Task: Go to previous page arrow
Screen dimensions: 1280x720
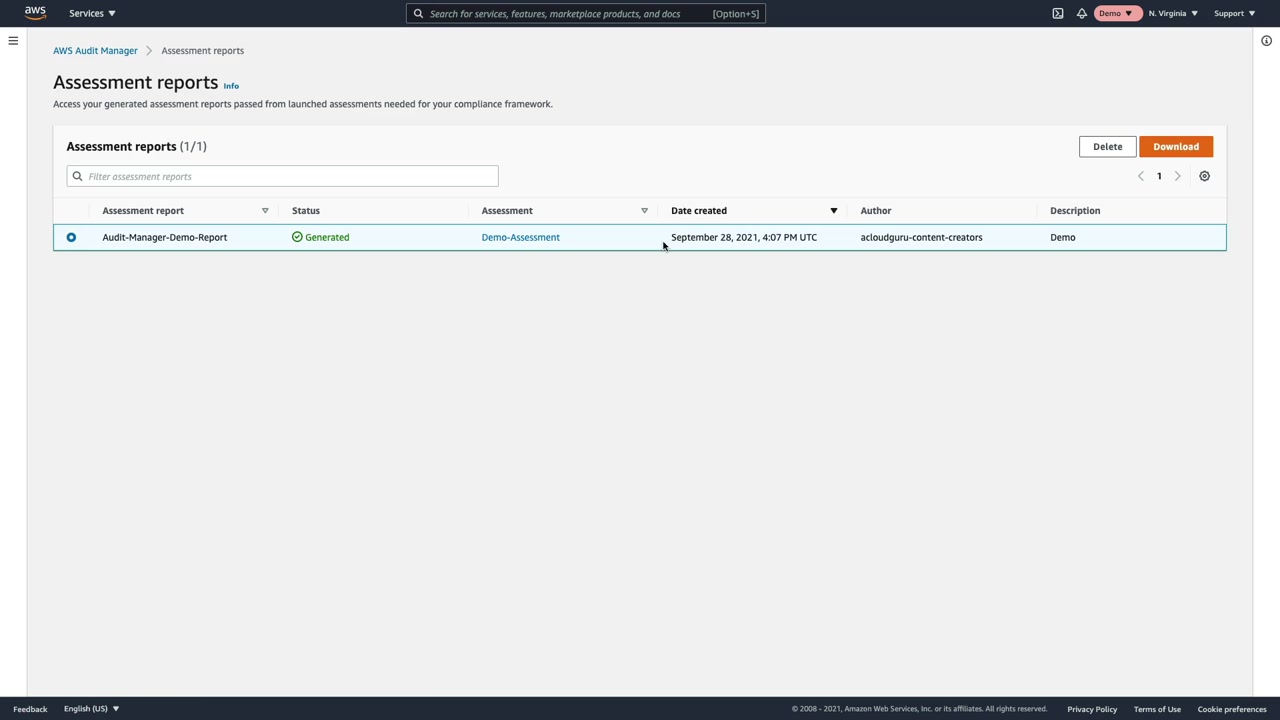Action: tap(1140, 176)
